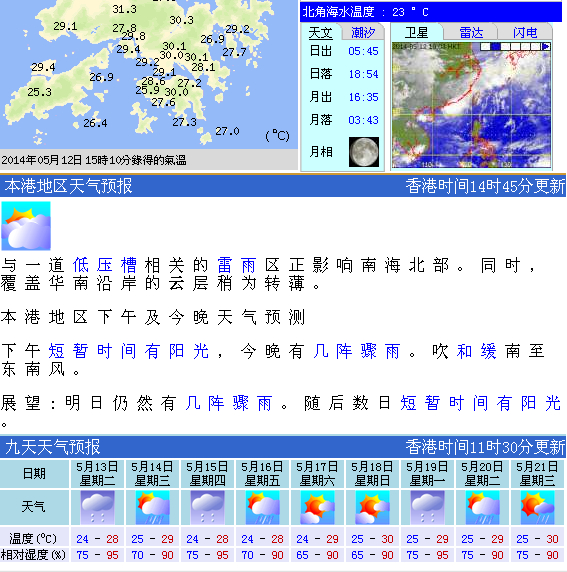Image resolution: width=567 pixels, height=572 pixels.
Task: Click the weather icon for 5月16日 星期五
Action: click(x=263, y=507)
